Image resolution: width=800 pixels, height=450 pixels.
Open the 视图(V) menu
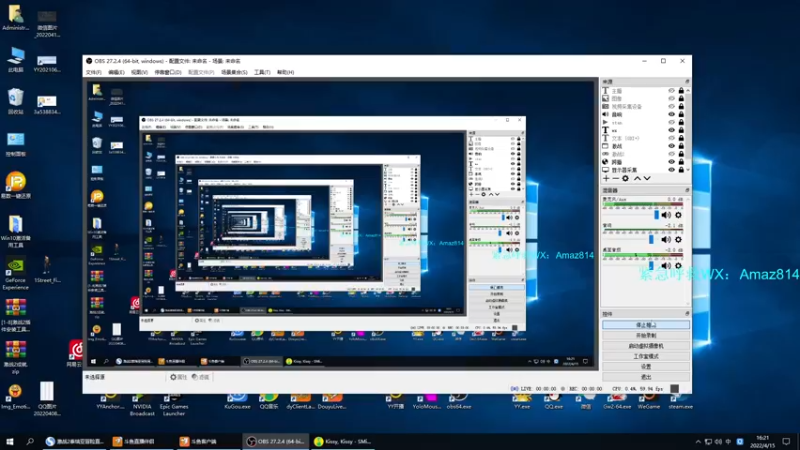coord(139,72)
